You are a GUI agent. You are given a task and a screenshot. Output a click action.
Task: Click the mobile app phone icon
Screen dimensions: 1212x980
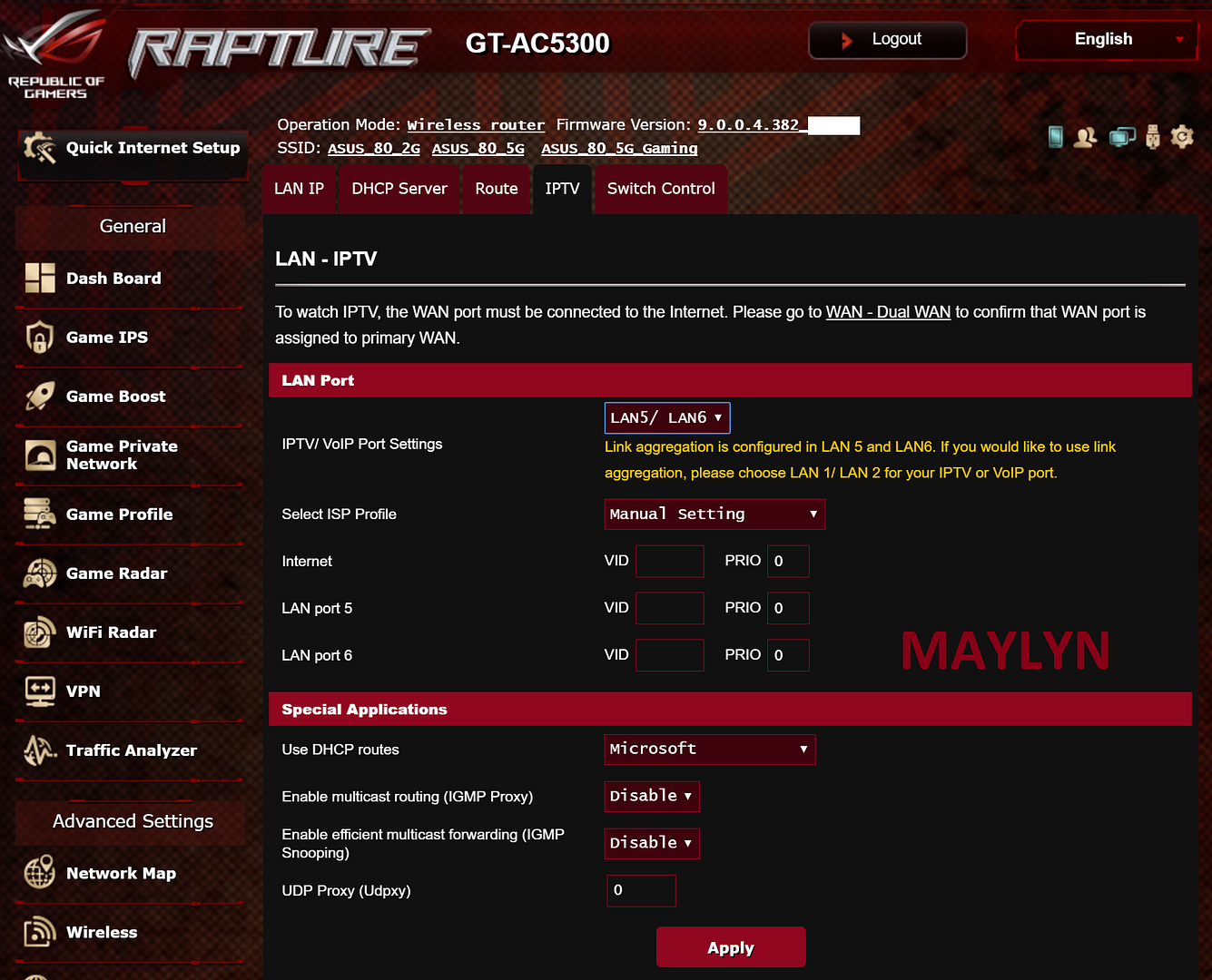pos(1055,137)
